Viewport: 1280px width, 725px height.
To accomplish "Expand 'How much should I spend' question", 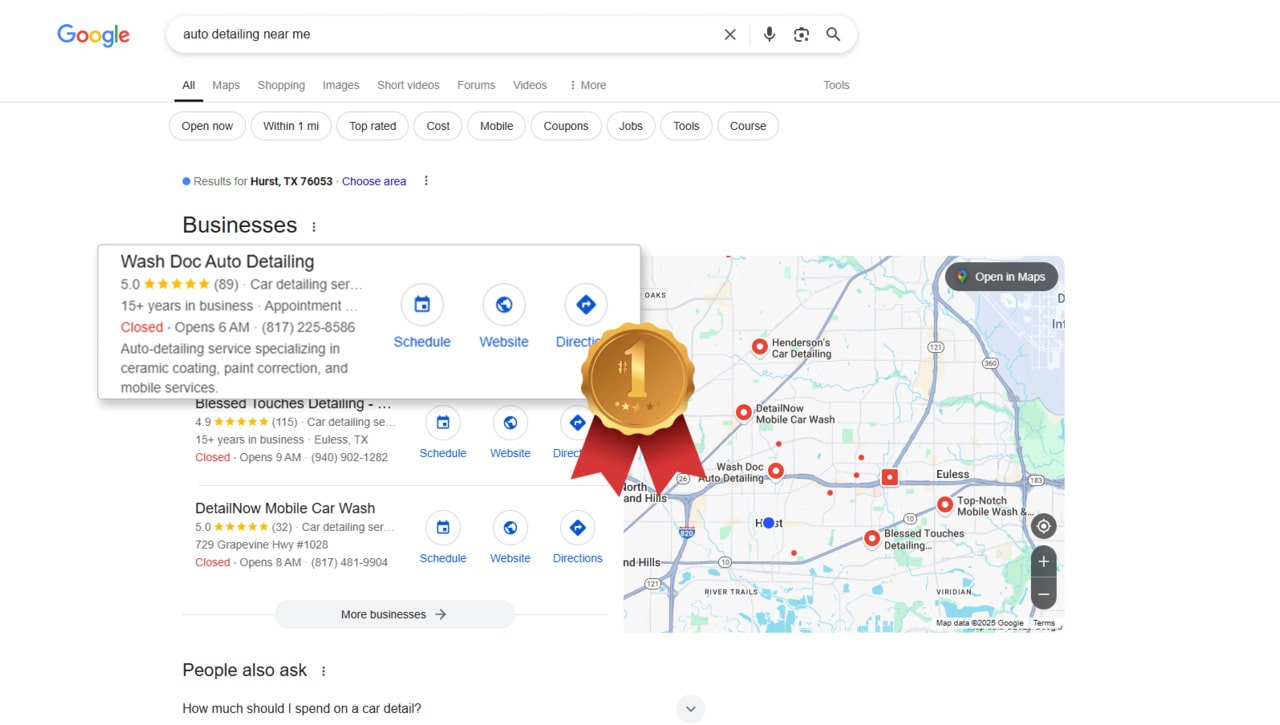I will (x=690, y=709).
